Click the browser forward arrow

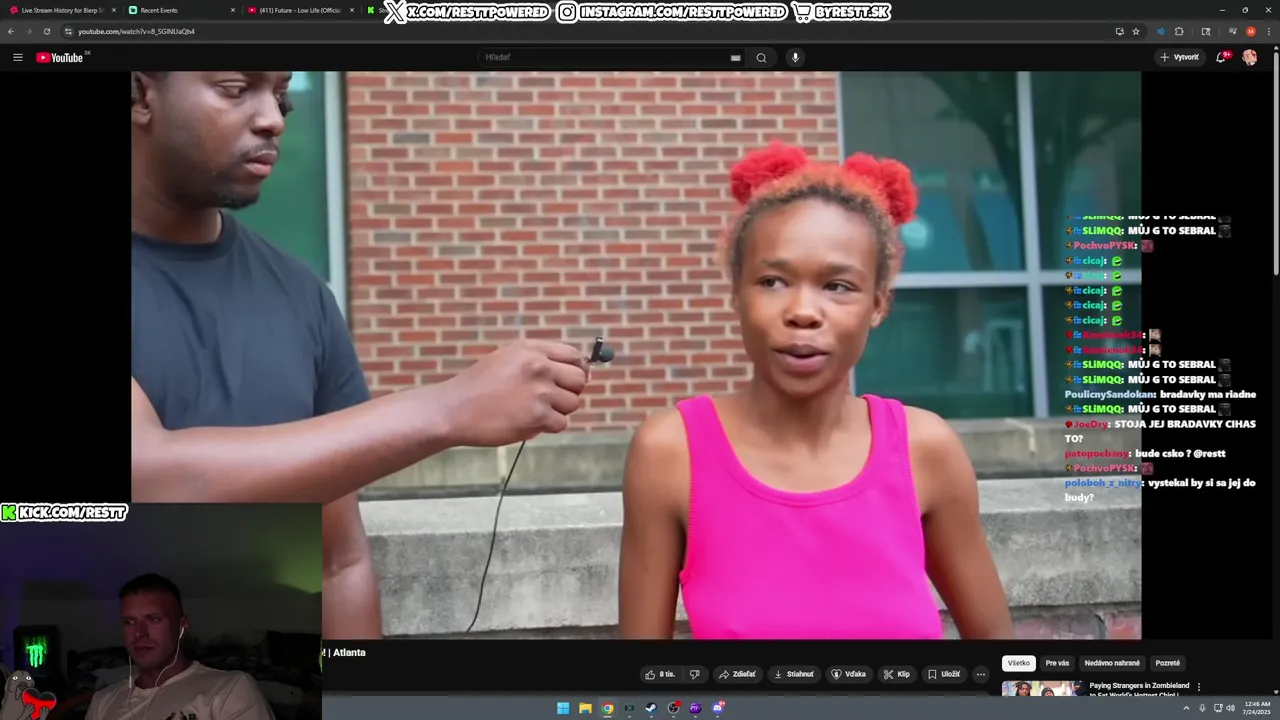pos(28,31)
